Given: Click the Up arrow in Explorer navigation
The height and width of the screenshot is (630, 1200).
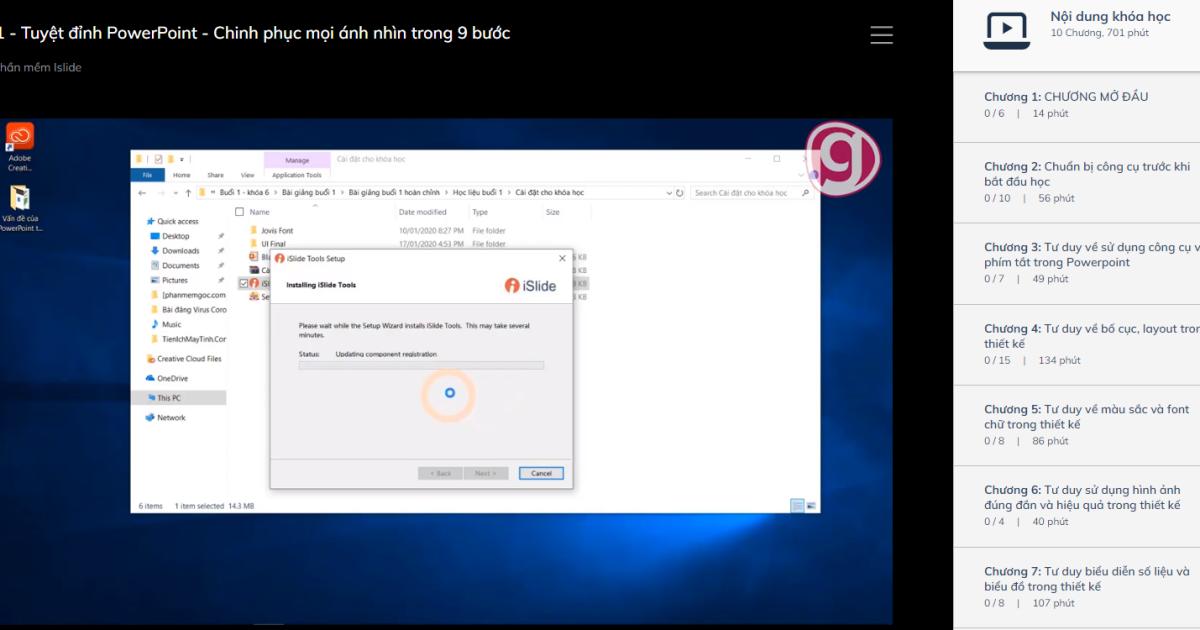Looking at the screenshot, I should tap(188, 192).
